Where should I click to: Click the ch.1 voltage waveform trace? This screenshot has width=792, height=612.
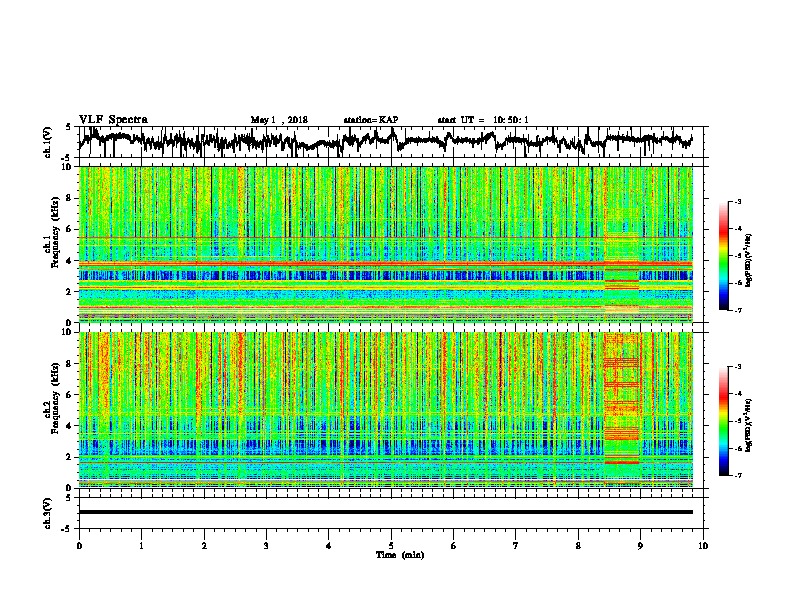pyautogui.click(x=385, y=141)
